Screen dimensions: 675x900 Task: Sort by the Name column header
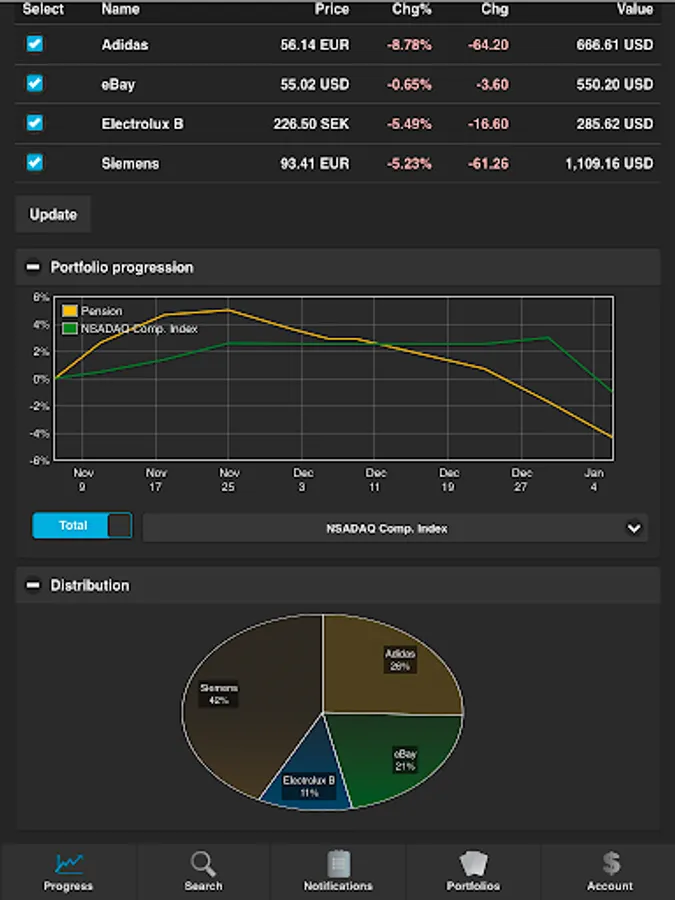(120, 9)
